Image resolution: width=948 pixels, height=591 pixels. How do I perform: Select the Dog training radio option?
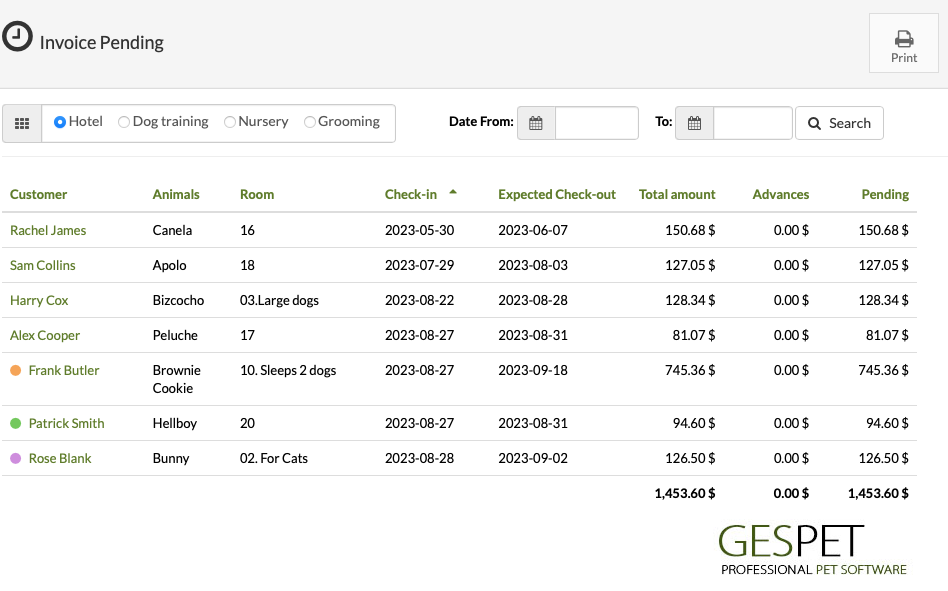pyautogui.click(x=124, y=122)
